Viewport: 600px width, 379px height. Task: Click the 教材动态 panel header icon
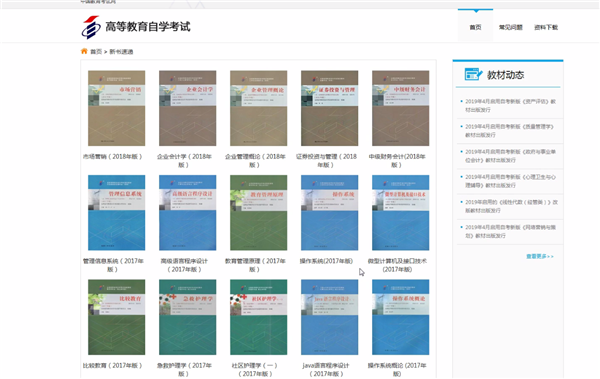point(473,74)
